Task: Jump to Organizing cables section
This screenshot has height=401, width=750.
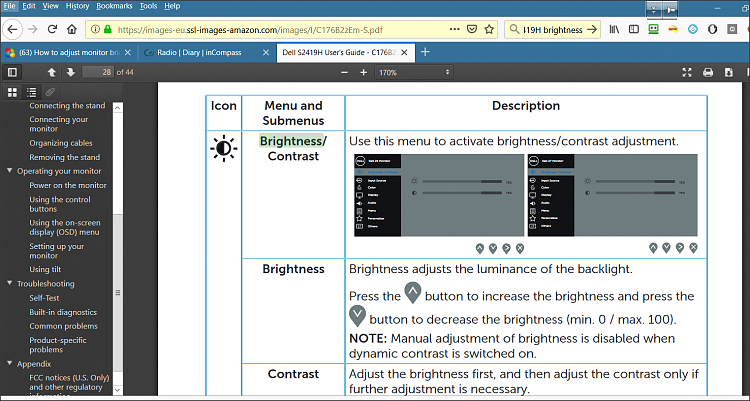Action: [x=61, y=143]
